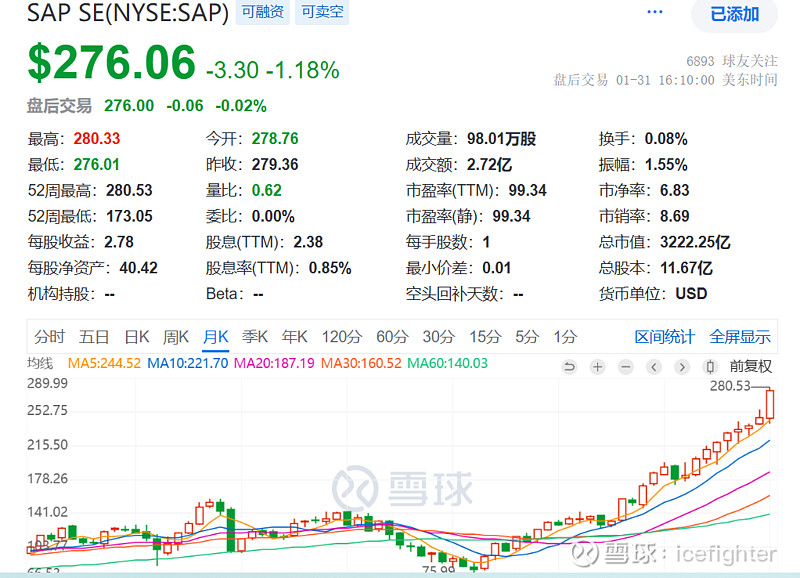Click the 52周最低 value 173.05

[x=129, y=216]
